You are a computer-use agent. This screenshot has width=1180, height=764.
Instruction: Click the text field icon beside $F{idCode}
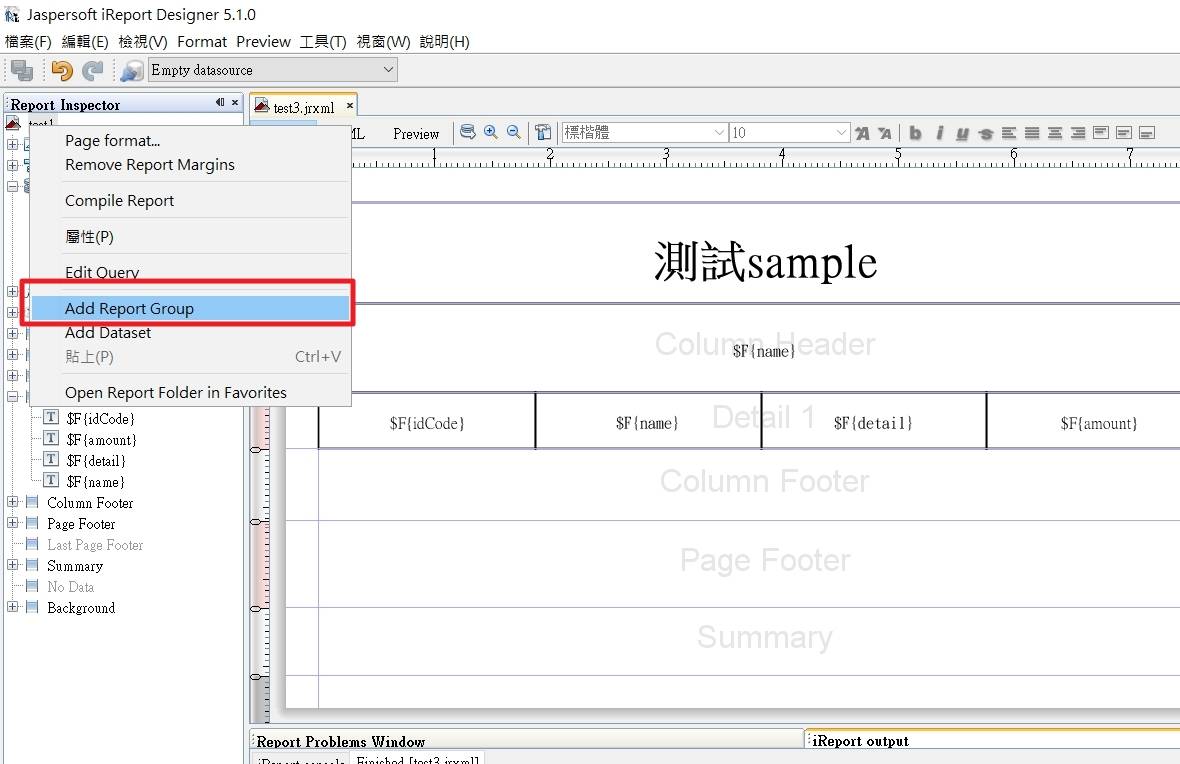51,418
